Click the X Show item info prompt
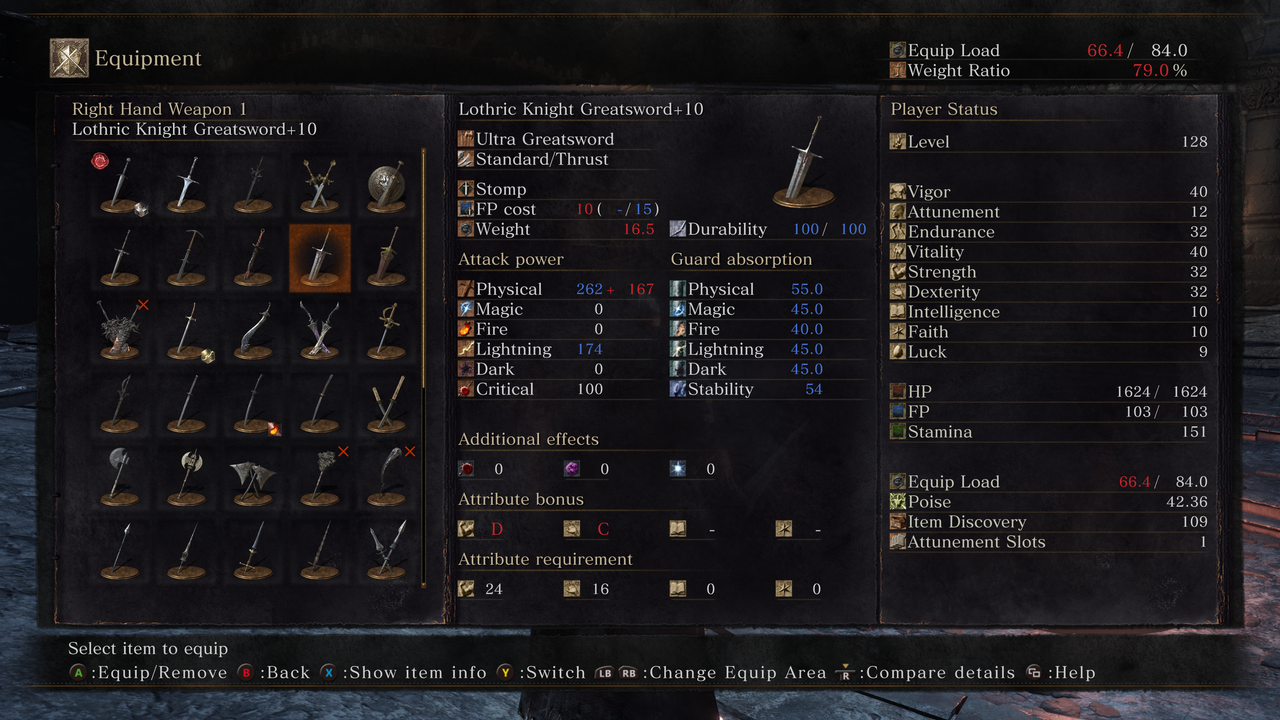This screenshot has width=1280, height=720. click(404, 673)
